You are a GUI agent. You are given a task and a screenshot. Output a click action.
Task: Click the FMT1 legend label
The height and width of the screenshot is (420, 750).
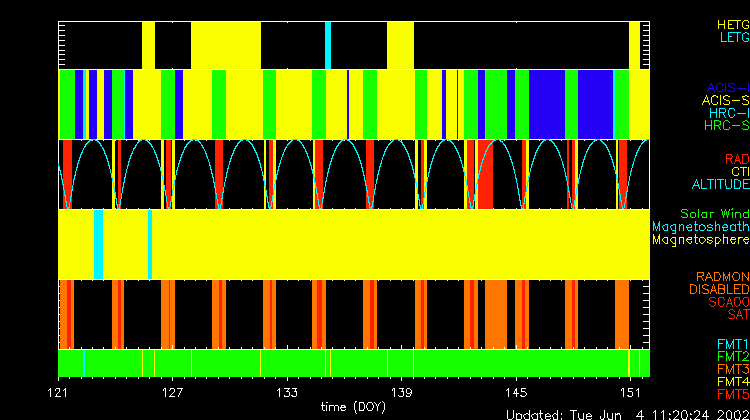click(732, 344)
